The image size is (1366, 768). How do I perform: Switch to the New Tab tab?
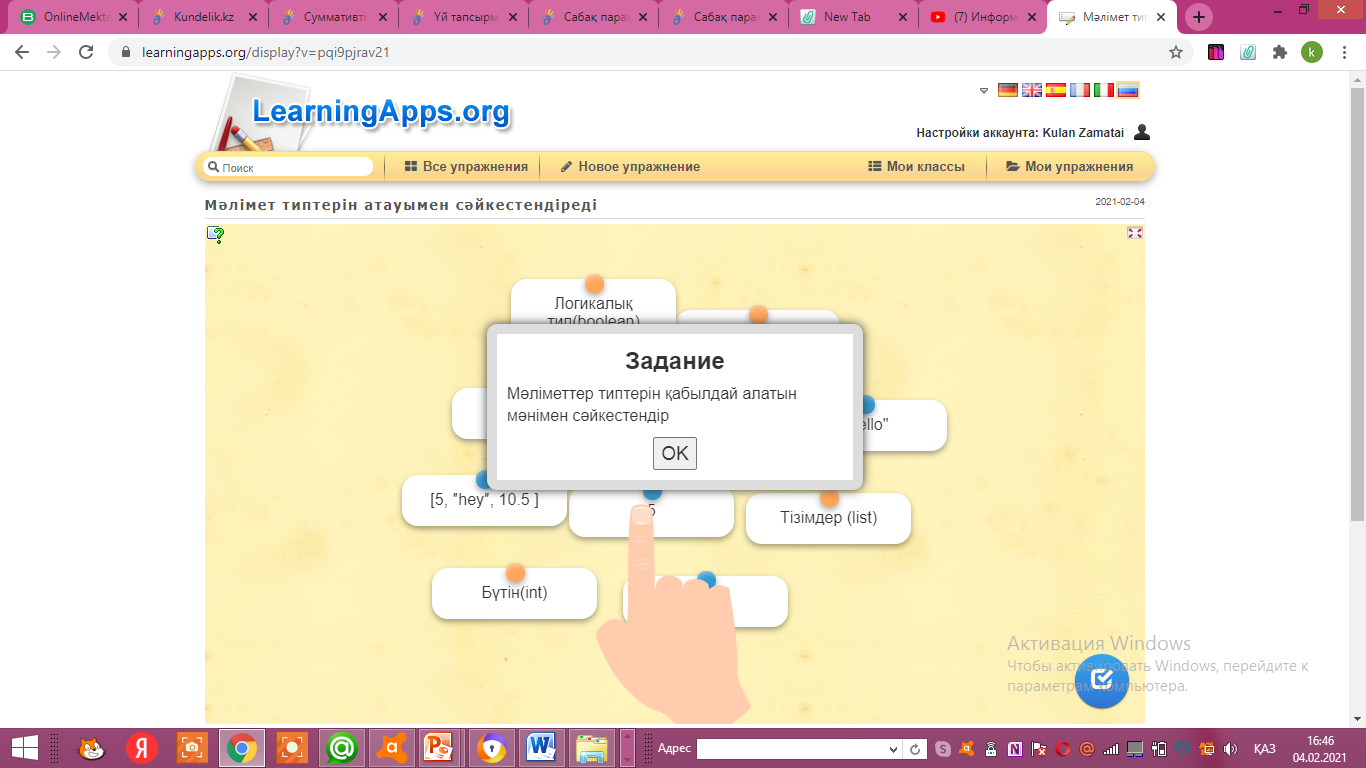[854, 17]
